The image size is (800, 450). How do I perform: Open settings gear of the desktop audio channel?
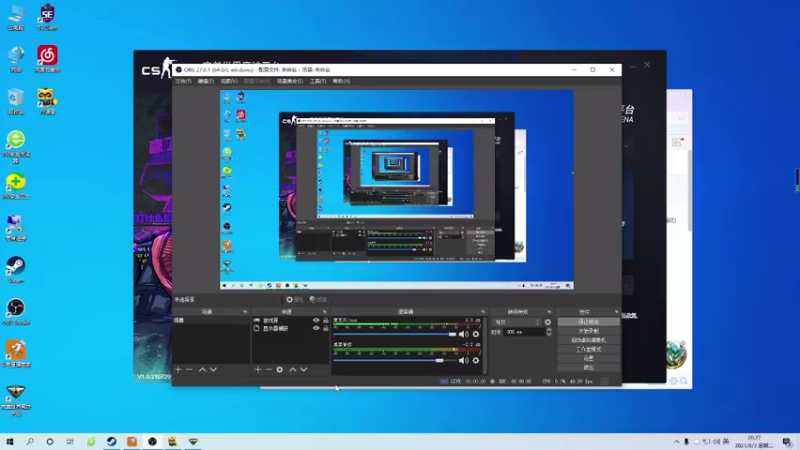476,360
